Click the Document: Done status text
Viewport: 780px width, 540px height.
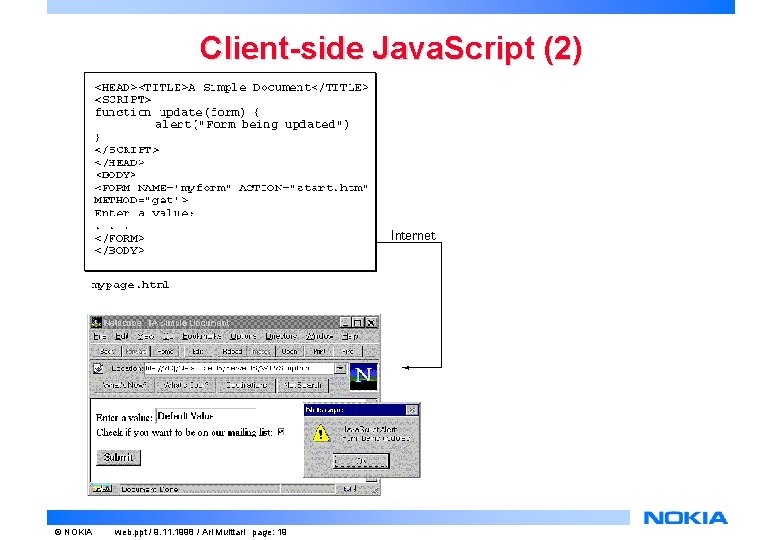150,489
